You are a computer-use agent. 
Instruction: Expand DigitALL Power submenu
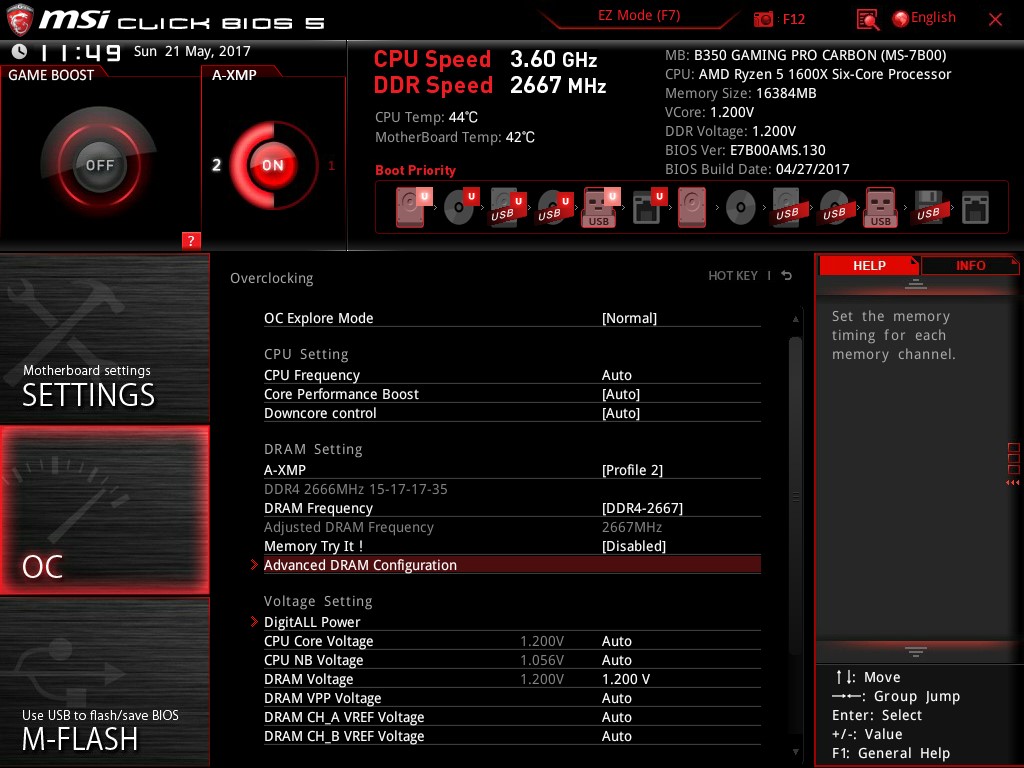[x=512, y=622]
